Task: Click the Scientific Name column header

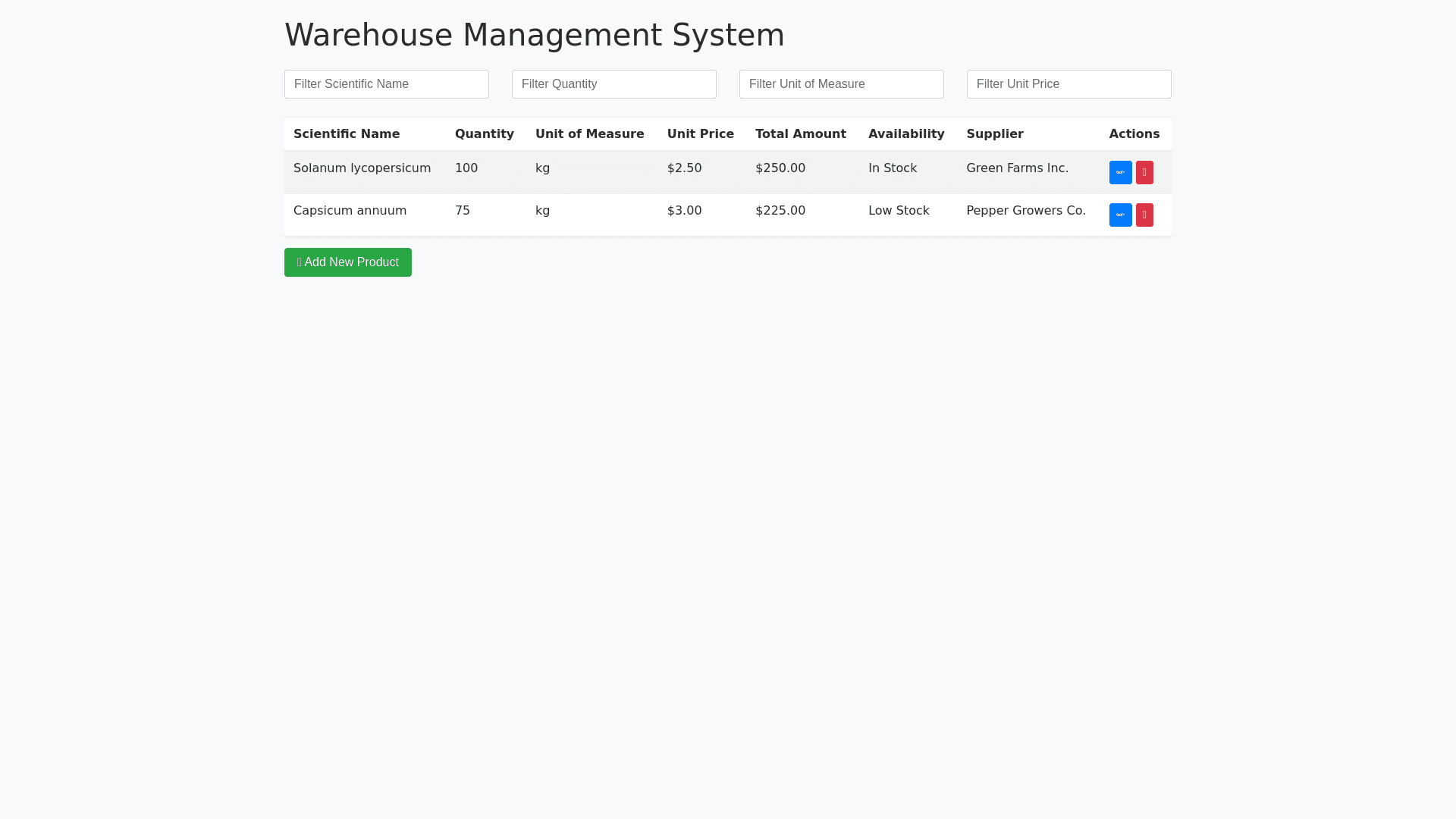Action: pyautogui.click(x=347, y=134)
